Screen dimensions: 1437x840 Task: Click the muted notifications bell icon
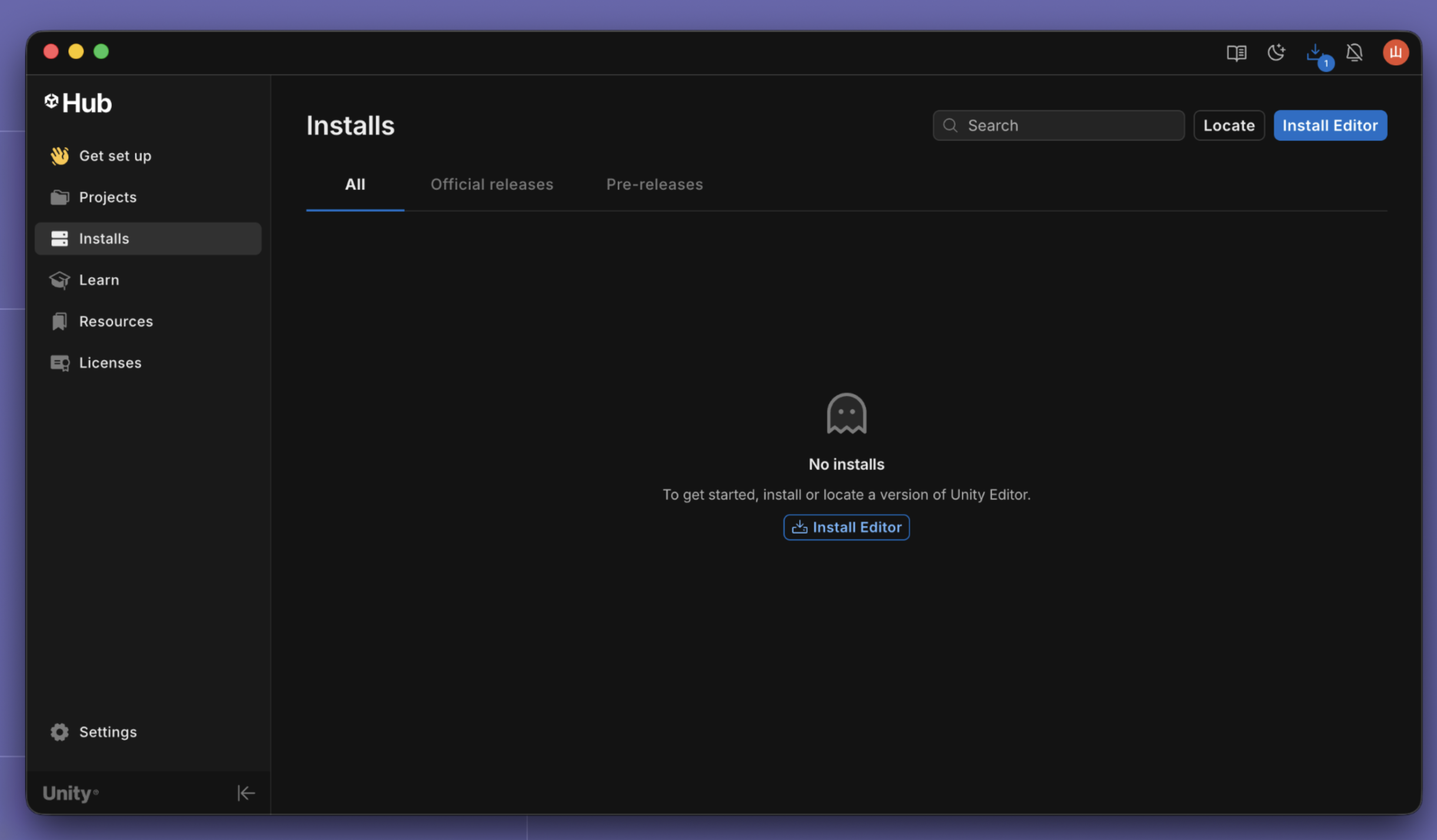1355,53
